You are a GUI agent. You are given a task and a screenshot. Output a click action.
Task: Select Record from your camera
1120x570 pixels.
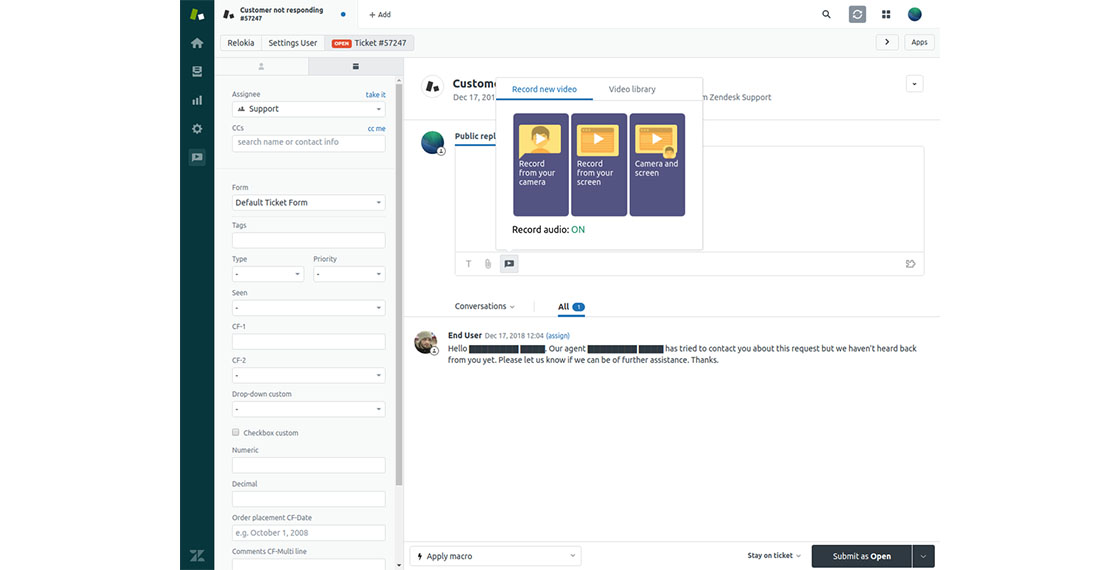(541, 164)
